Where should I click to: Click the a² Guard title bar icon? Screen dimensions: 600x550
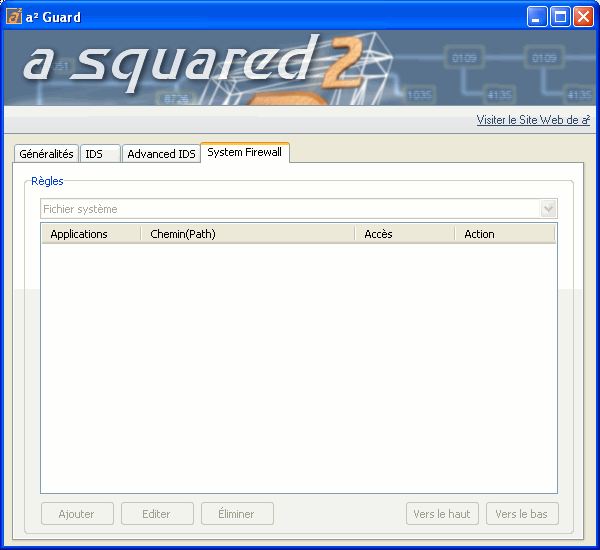(14, 16)
